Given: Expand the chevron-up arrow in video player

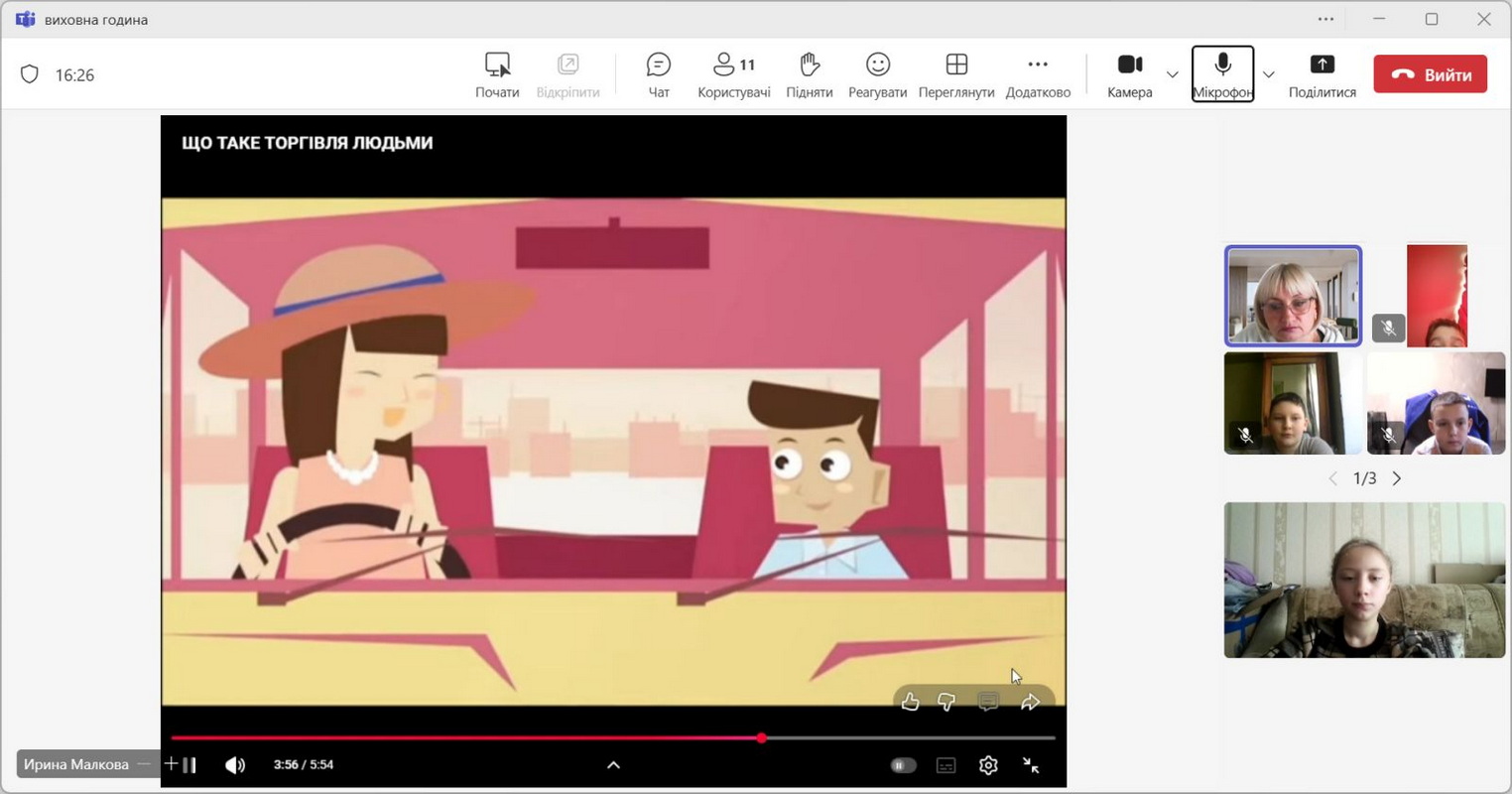Looking at the screenshot, I should tap(613, 765).
